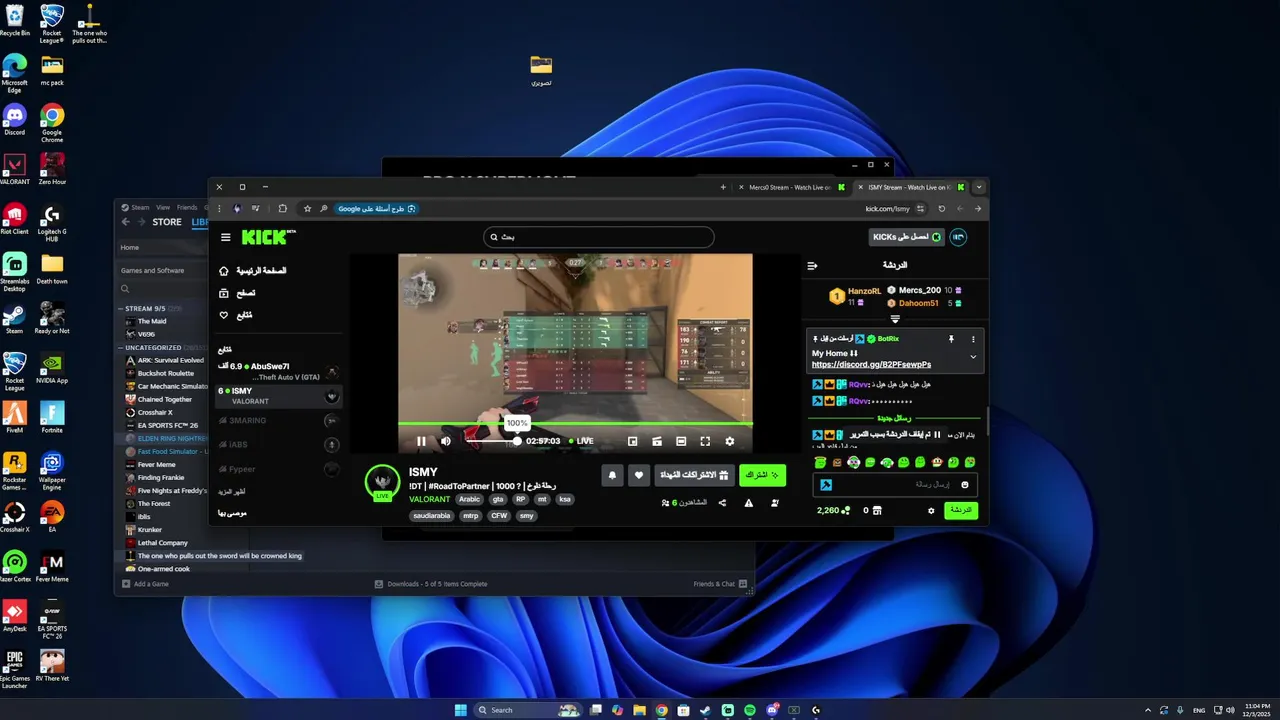Screen dimensions: 1280x720
Task: Open user account avatar menu
Action: click(x=958, y=237)
